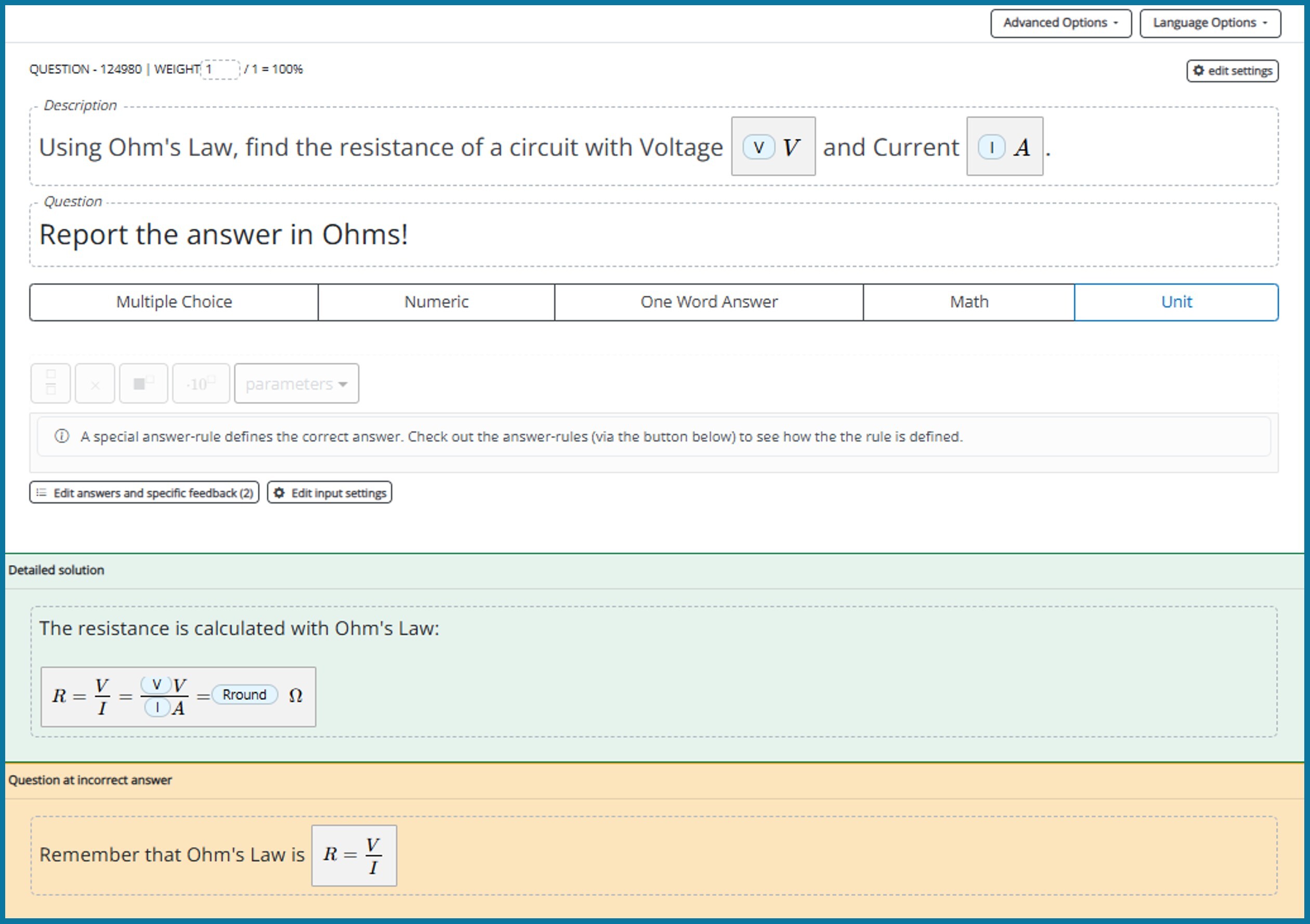Switch to the Numeric answer tab
The image size is (1310, 924).
437,302
